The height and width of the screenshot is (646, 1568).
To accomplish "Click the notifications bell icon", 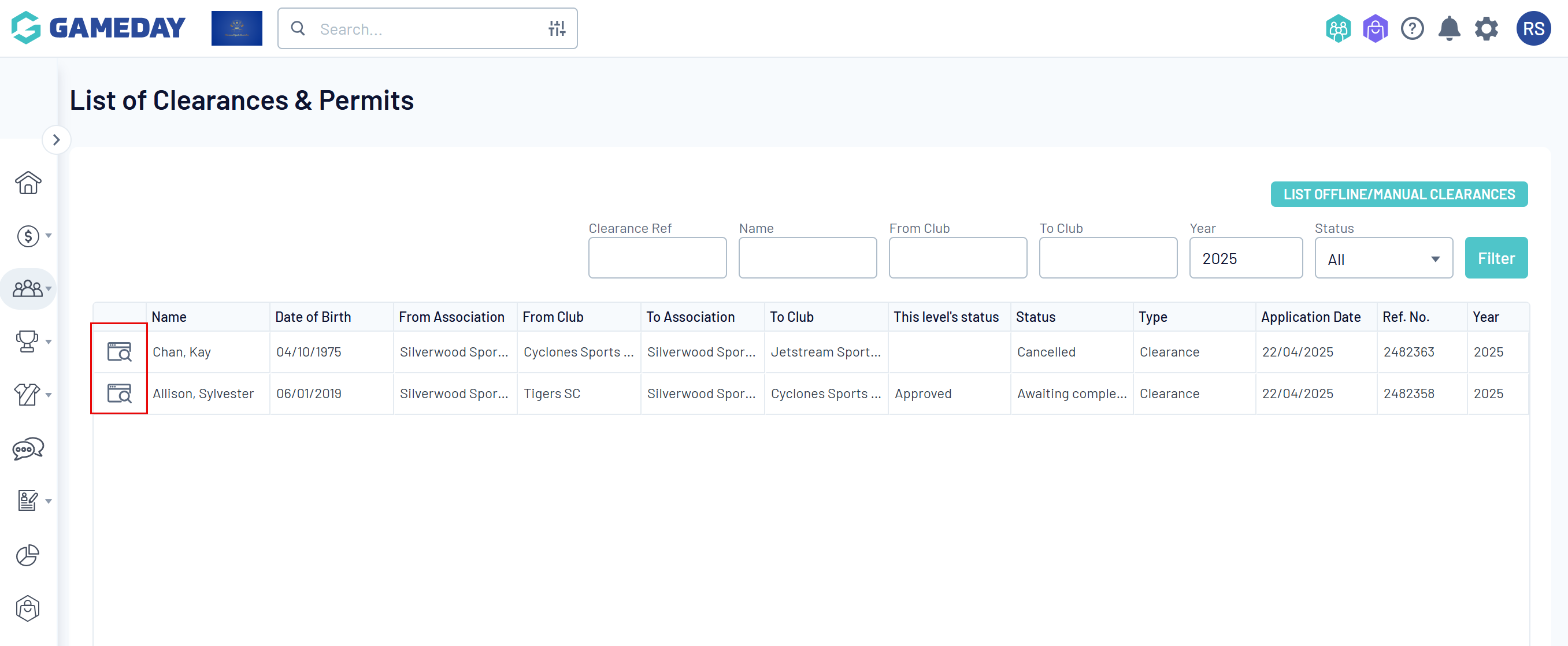I will [1449, 28].
